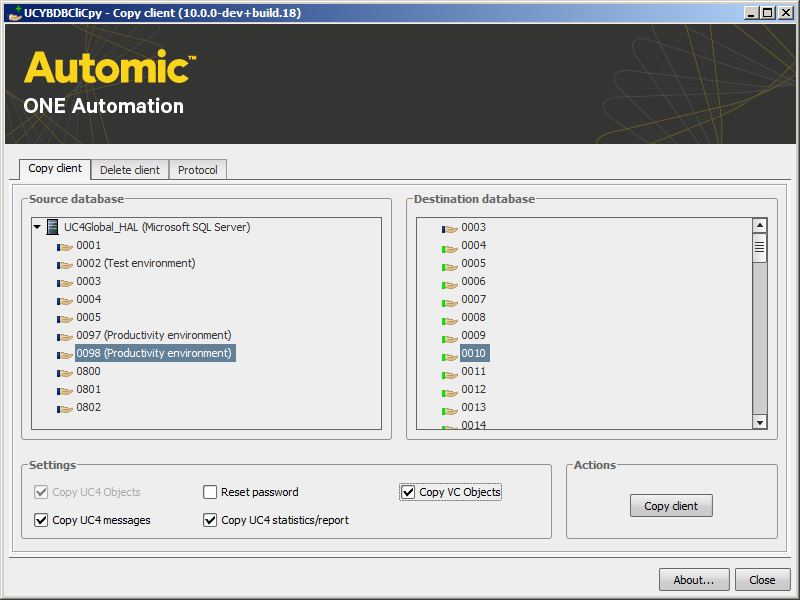Image resolution: width=800 pixels, height=600 pixels.
Task: Click the green icon of destination client 0007
Action: click(x=450, y=301)
